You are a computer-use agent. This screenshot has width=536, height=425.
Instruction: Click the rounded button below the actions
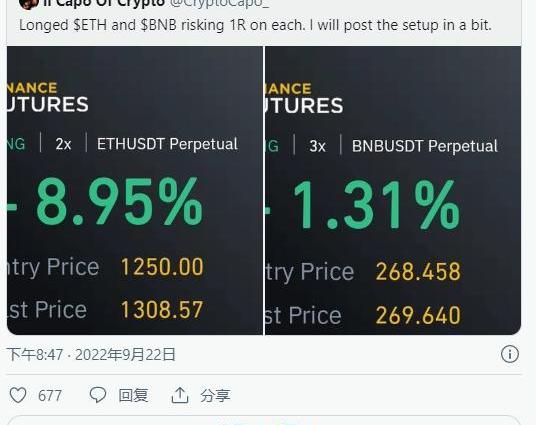(x=264, y=421)
